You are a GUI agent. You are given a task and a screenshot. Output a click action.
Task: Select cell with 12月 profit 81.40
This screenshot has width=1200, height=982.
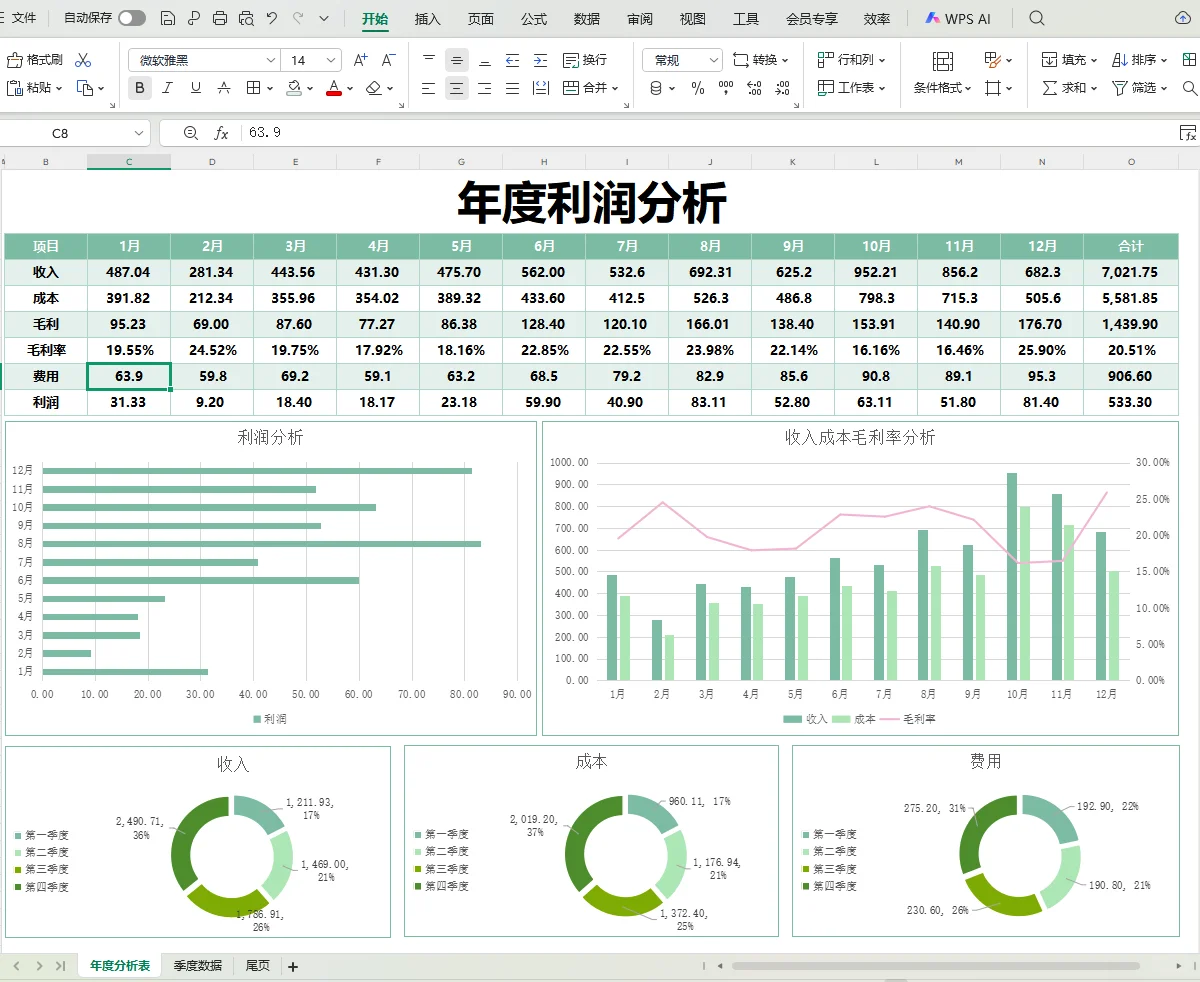(x=1041, y=402)
